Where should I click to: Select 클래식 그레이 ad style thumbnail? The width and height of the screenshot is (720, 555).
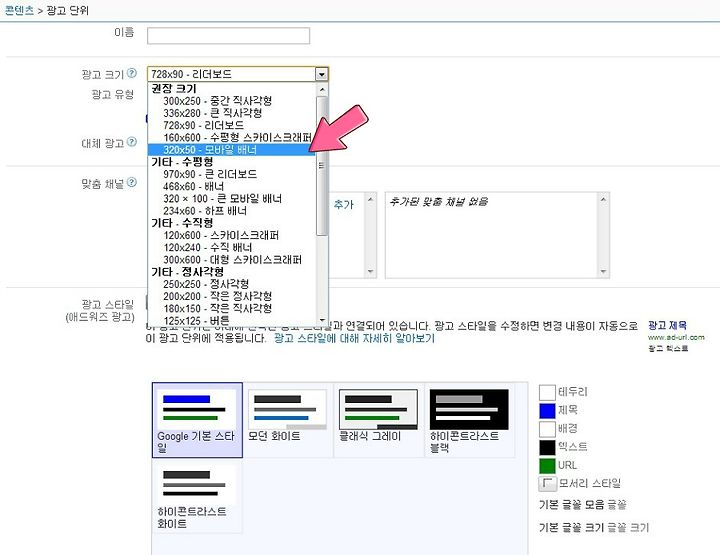tap(378, 420)
